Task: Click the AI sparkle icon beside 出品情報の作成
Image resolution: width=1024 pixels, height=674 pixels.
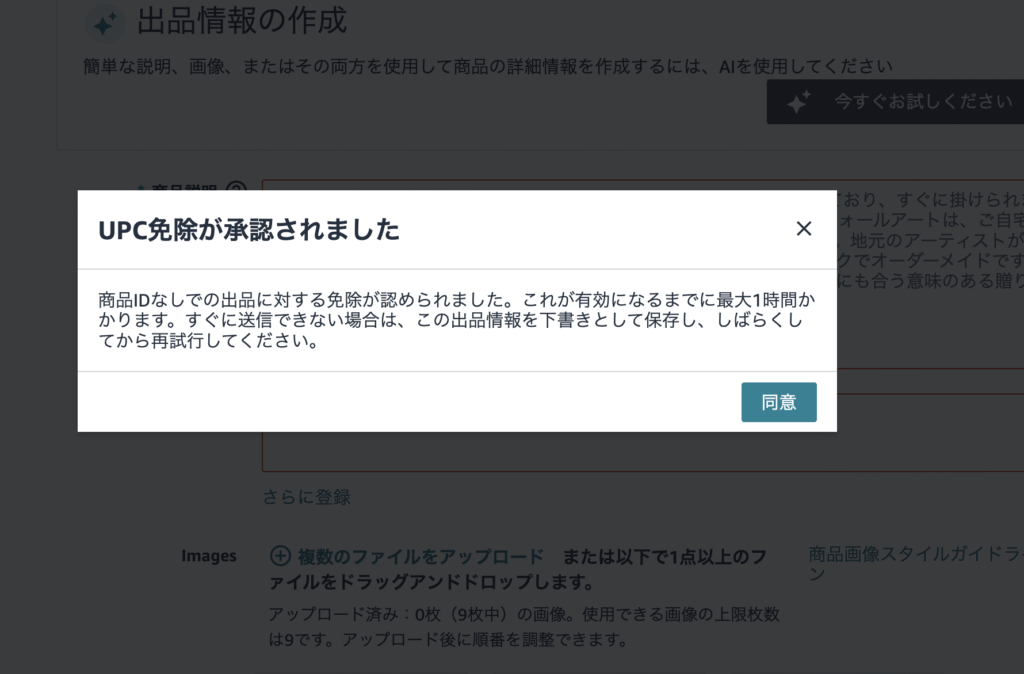Action: tap(104, 22)
